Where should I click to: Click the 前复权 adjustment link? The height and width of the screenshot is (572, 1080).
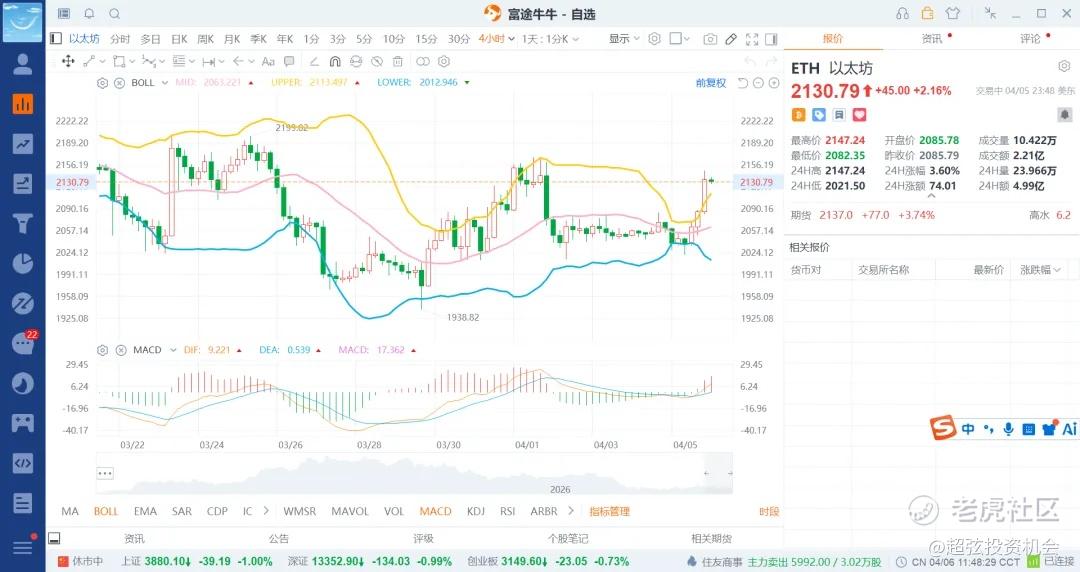[711, 83]
